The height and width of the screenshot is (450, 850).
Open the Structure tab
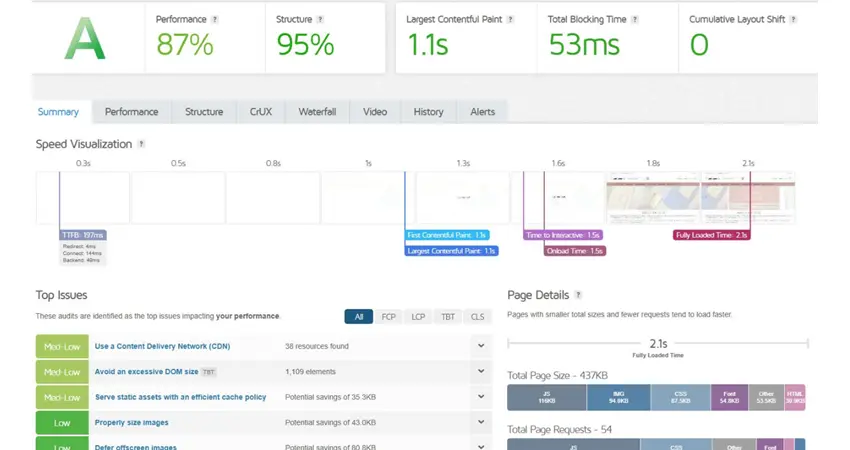pyautogui.click(x=204, y=112)
